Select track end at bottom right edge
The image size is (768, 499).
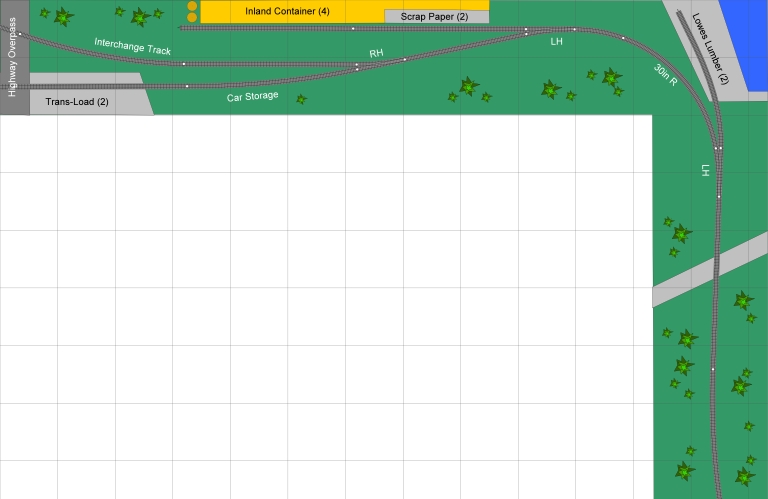[717, 492]
